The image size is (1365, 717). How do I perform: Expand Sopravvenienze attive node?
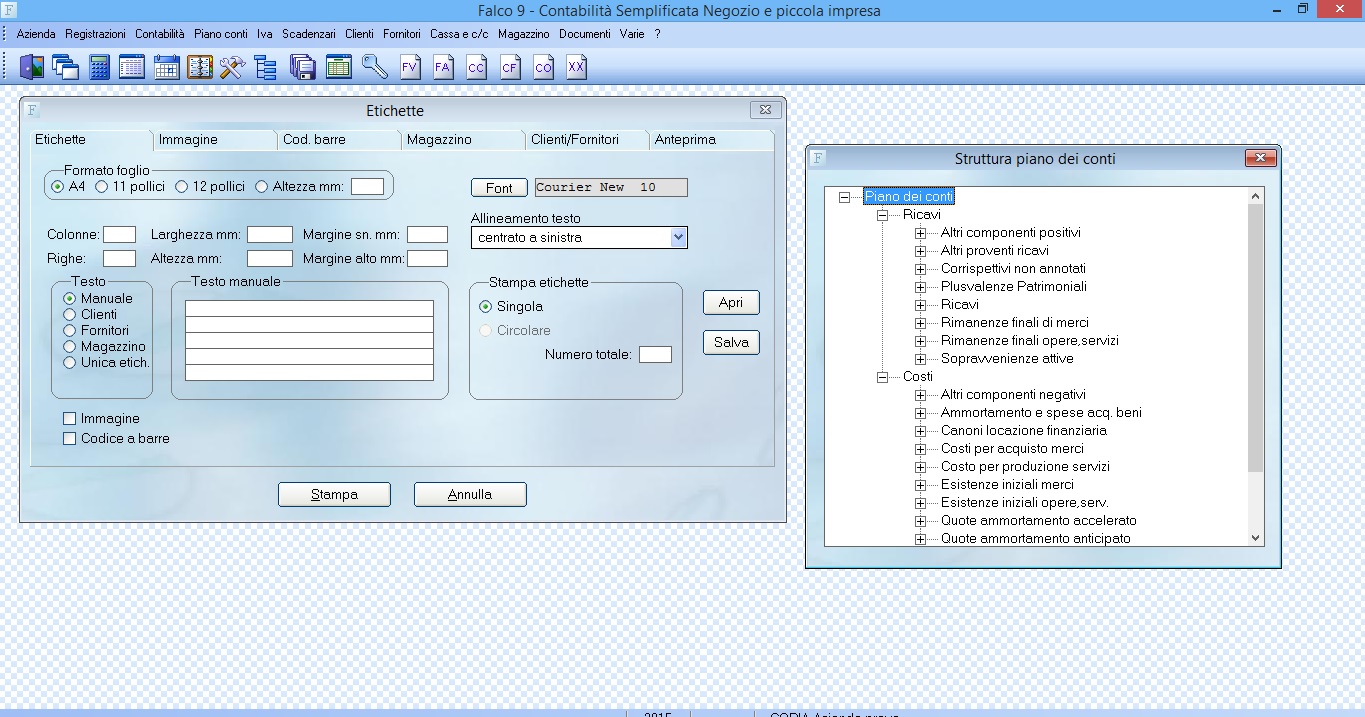tap(920, 359)
